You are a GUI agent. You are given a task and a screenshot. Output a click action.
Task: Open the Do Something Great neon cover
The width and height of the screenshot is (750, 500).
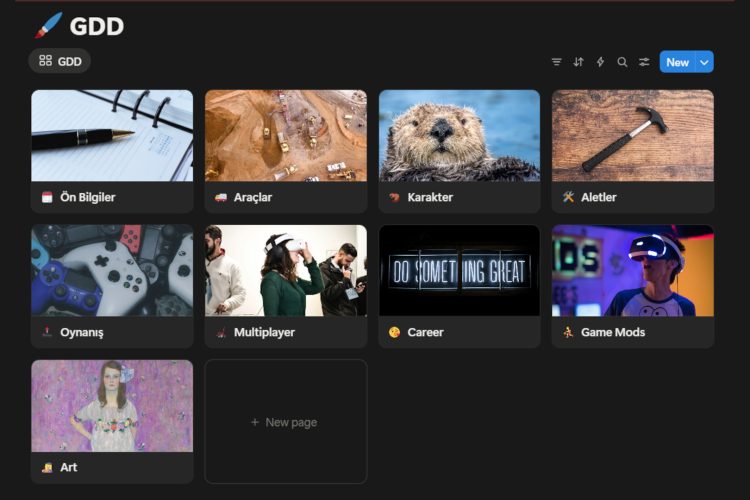459,271
